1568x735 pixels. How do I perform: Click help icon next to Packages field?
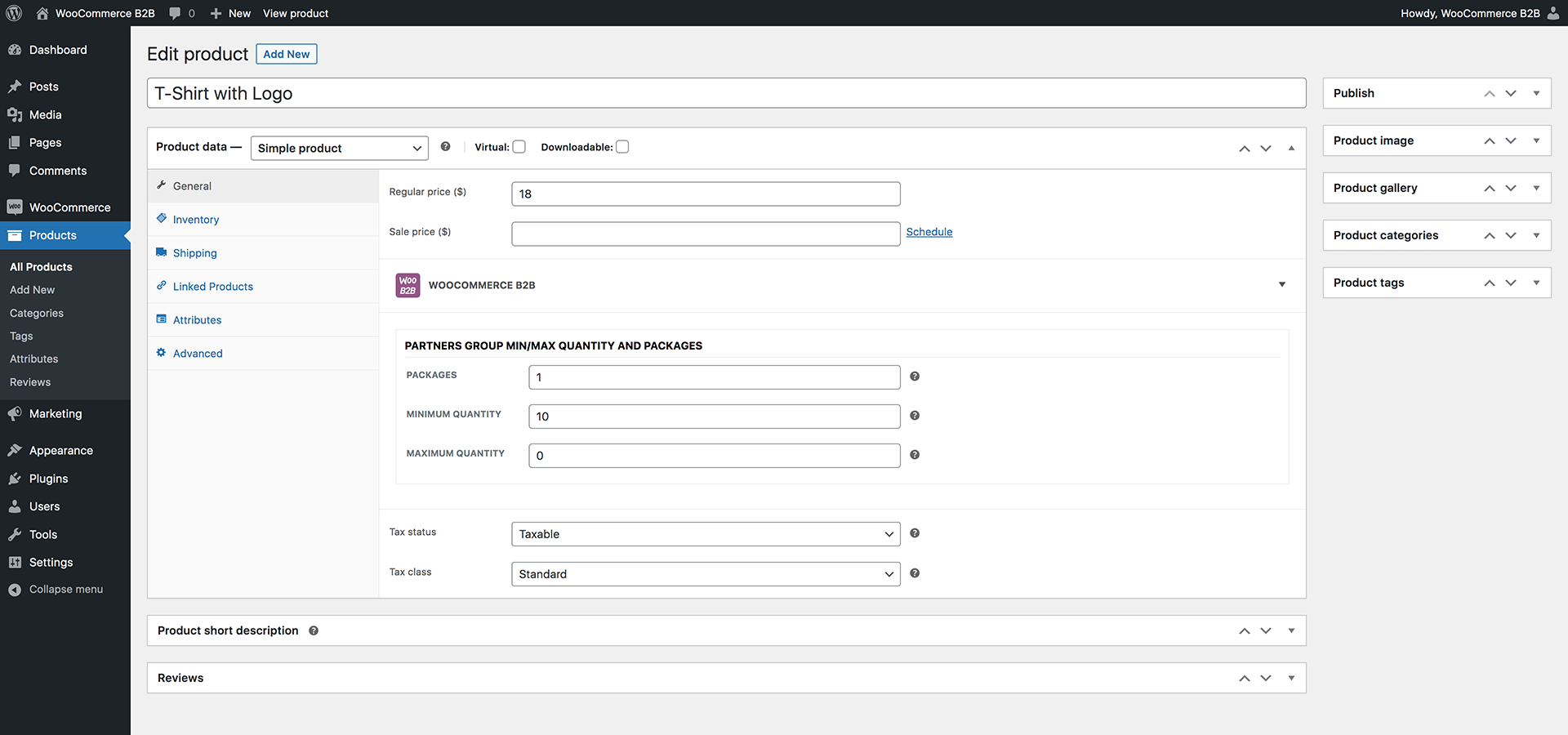915,376
